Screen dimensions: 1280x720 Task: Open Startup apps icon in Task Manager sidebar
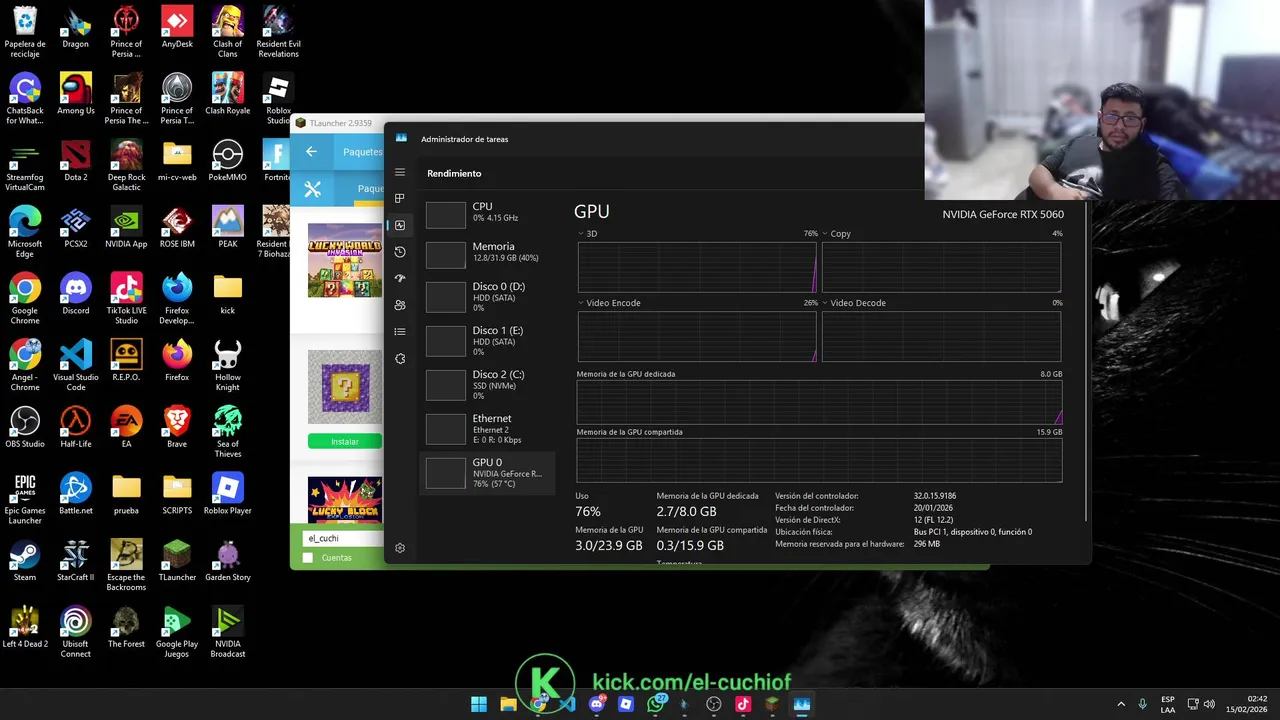400,279
